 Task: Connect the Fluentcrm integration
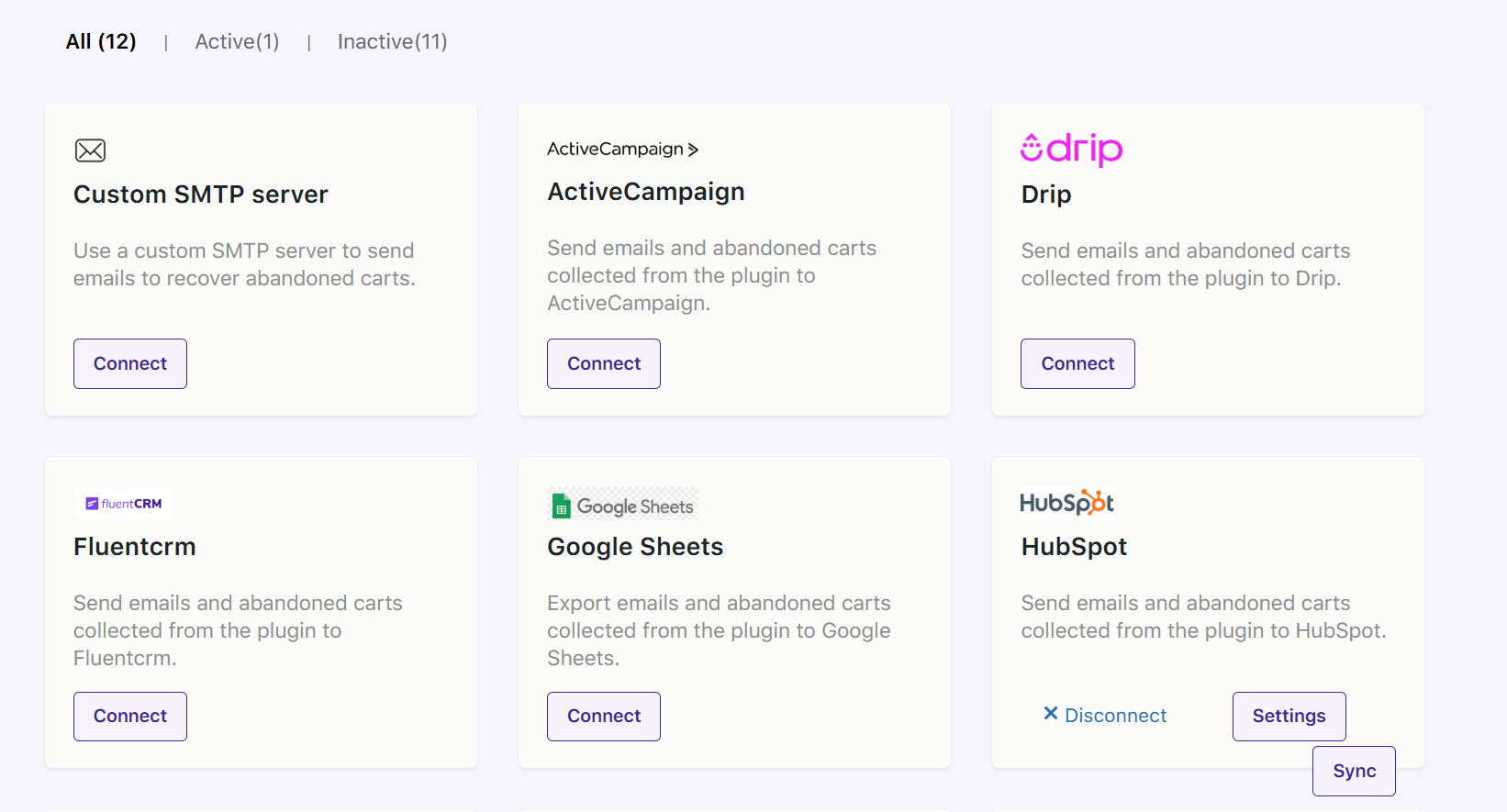click(x=130, y=716)
